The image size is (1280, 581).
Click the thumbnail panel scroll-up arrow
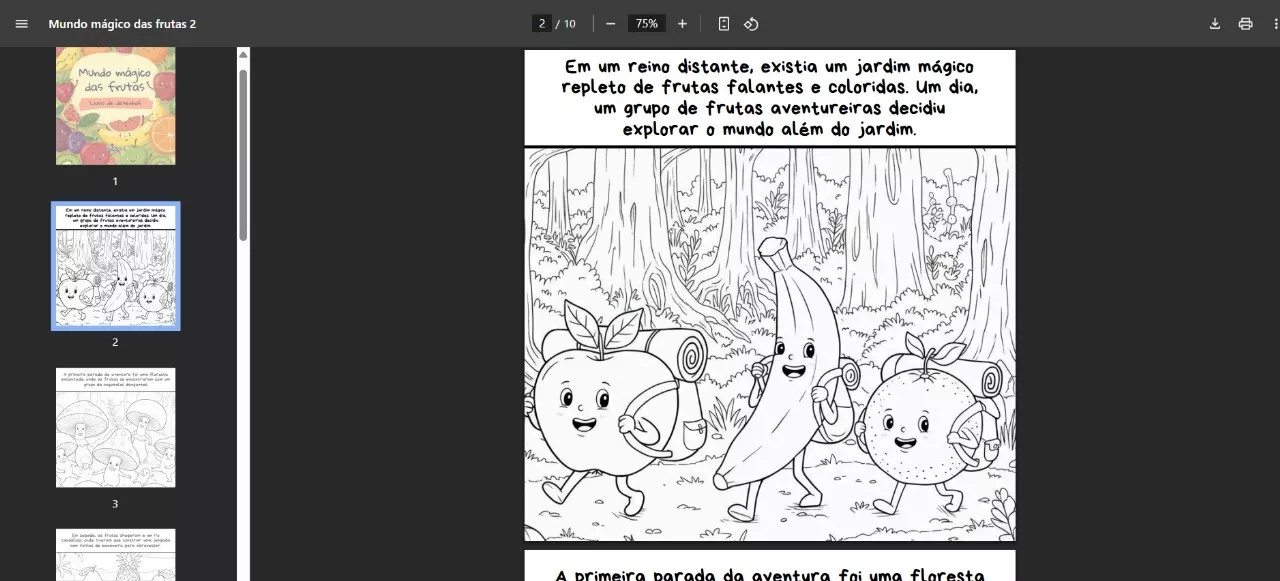(x=243, y=55)
